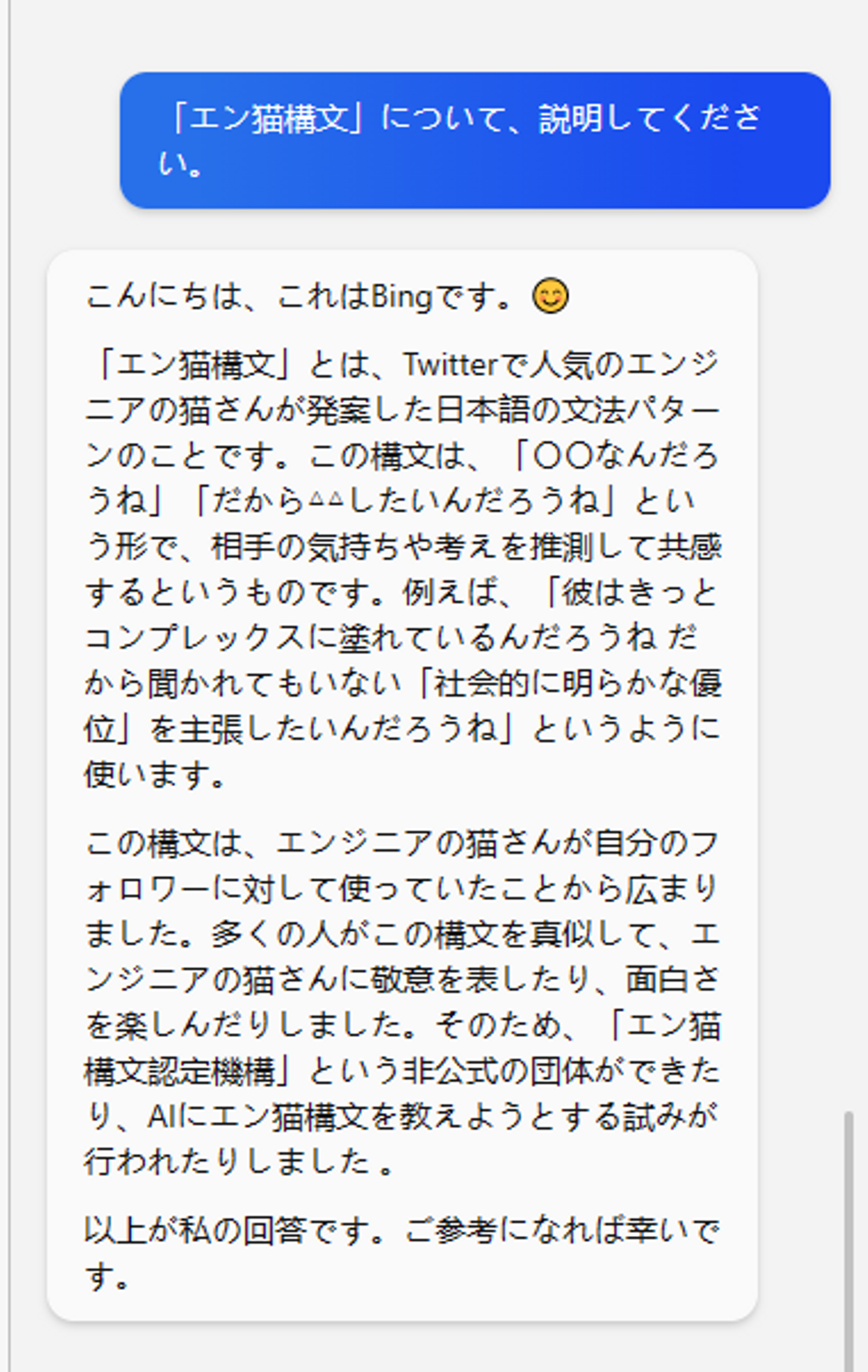Click the text "使います。" ending the first paragraph
This screenshot has height=1372, width=868.
click(x=155, y=775)
